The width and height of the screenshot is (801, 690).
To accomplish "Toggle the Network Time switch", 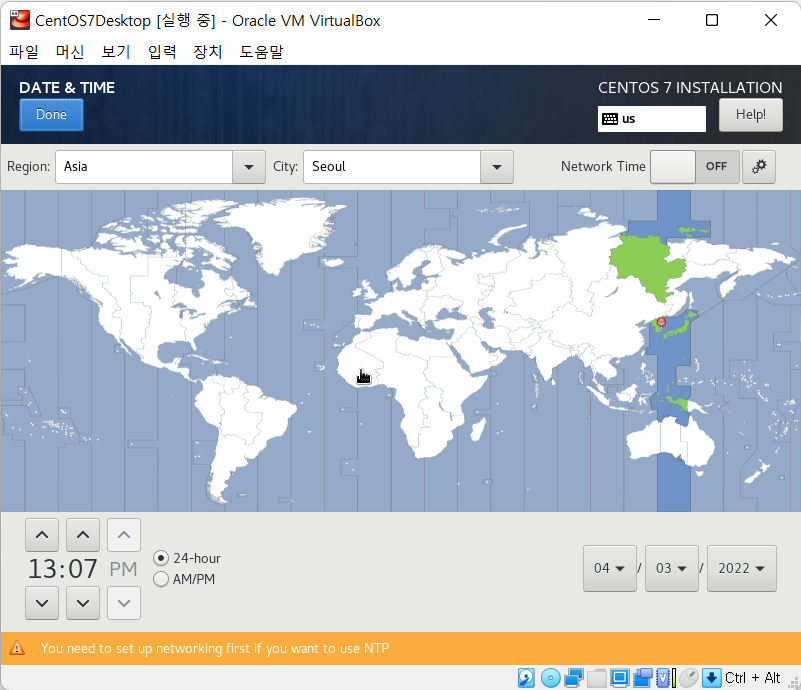I will (695, 166).
